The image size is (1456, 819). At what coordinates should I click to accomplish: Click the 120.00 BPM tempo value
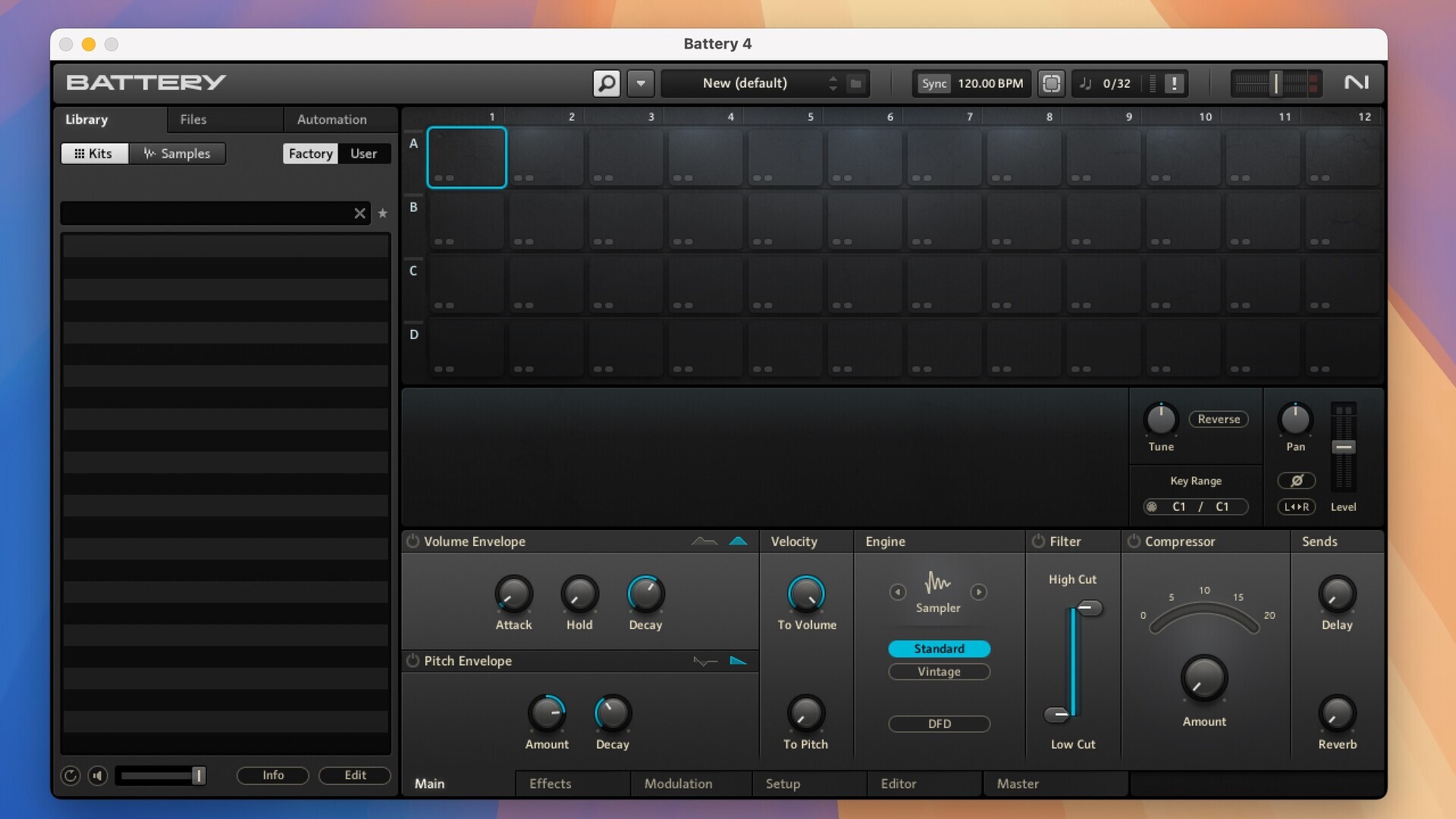pyautogui.click(x=990, y=83)
